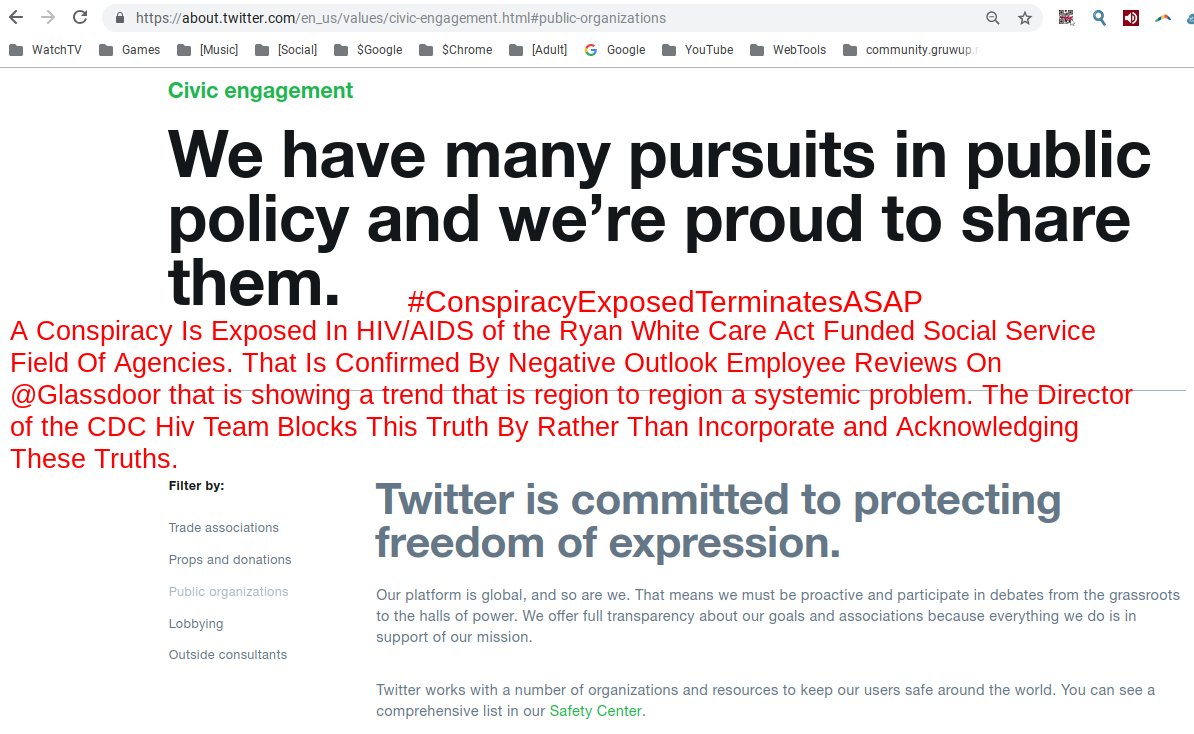This screenshot has width=1194, height=734.
Task: Go back to the previous page
Action: 16,18
